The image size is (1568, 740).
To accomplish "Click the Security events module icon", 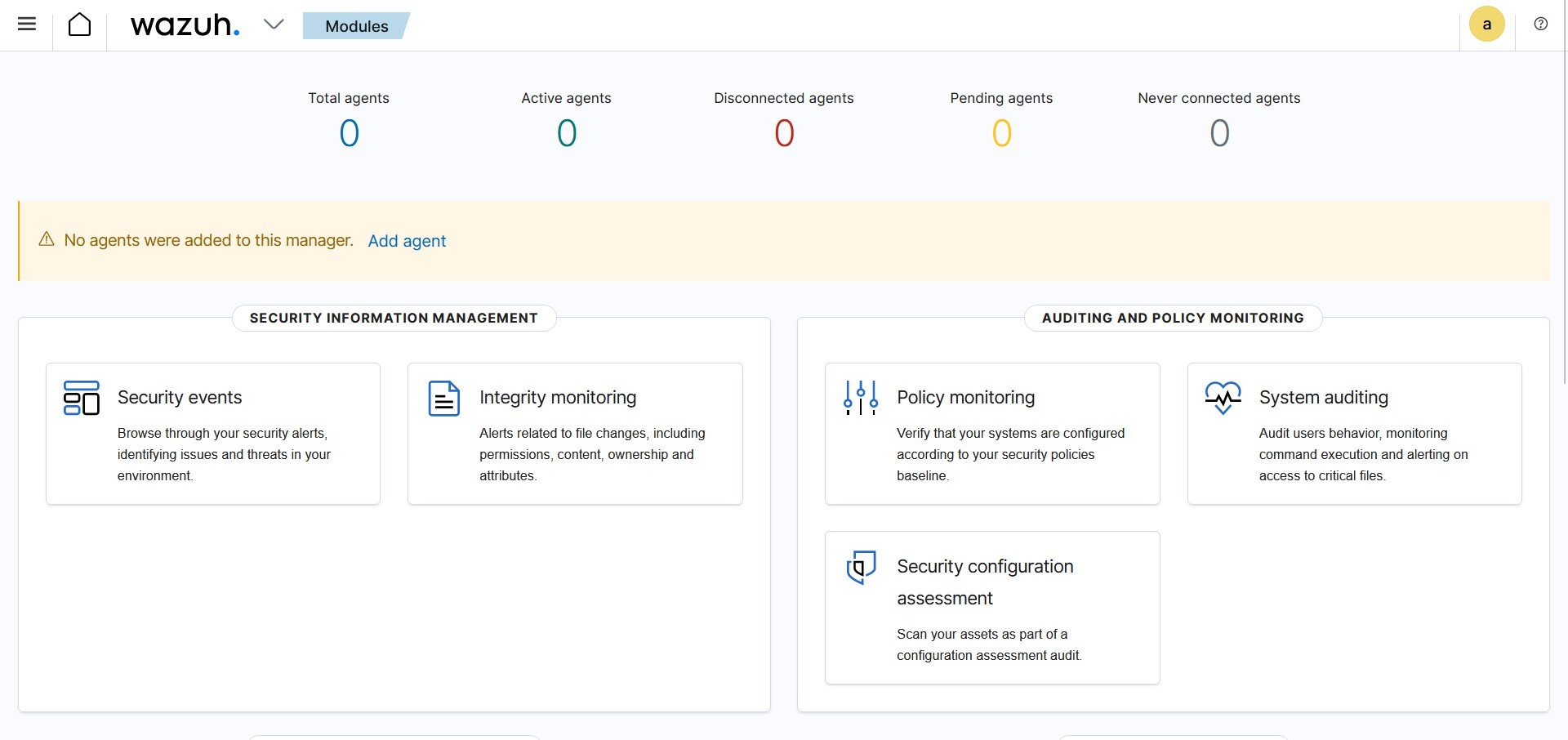I will [x=81, y=398].
